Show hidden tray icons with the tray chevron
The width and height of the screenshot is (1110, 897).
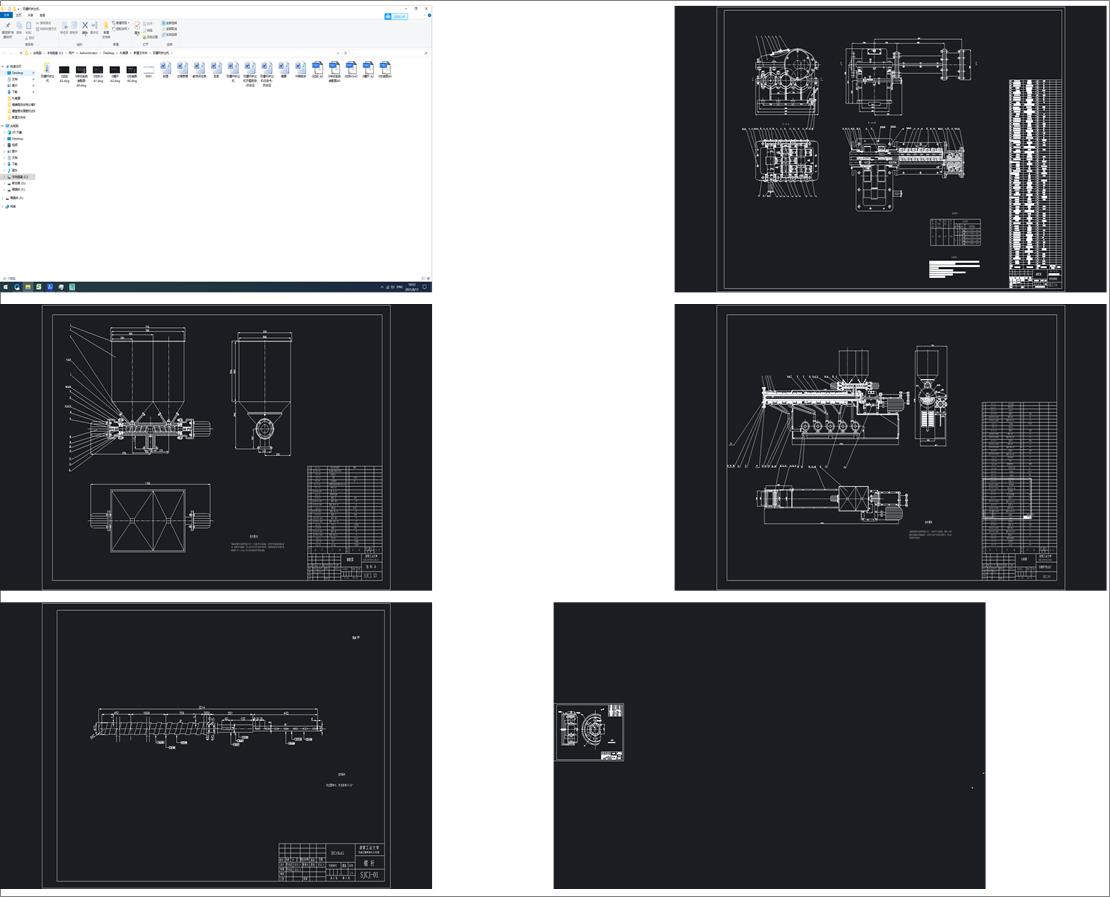click(x=382, y=287)
